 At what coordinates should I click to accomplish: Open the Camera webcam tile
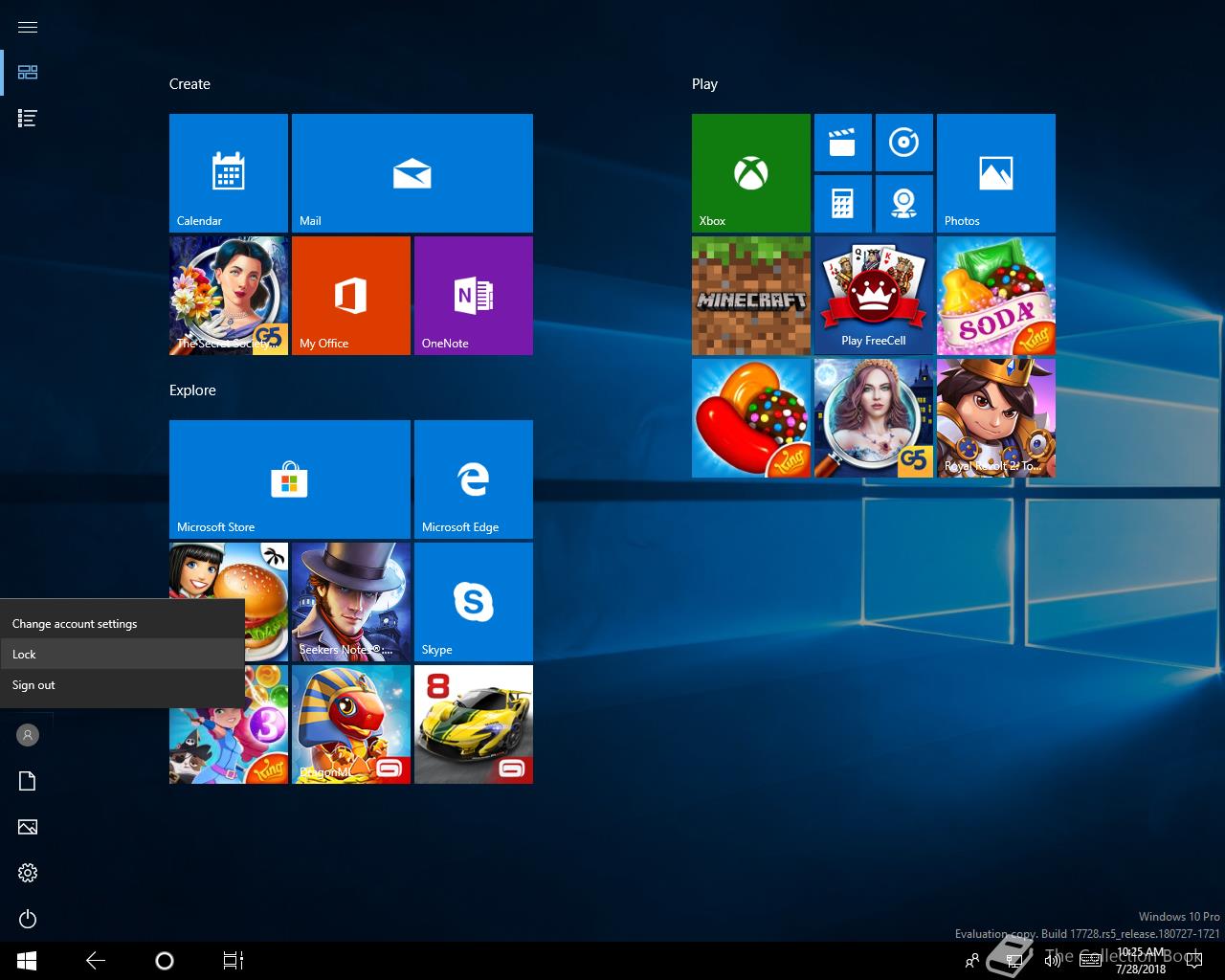(904, 204)
